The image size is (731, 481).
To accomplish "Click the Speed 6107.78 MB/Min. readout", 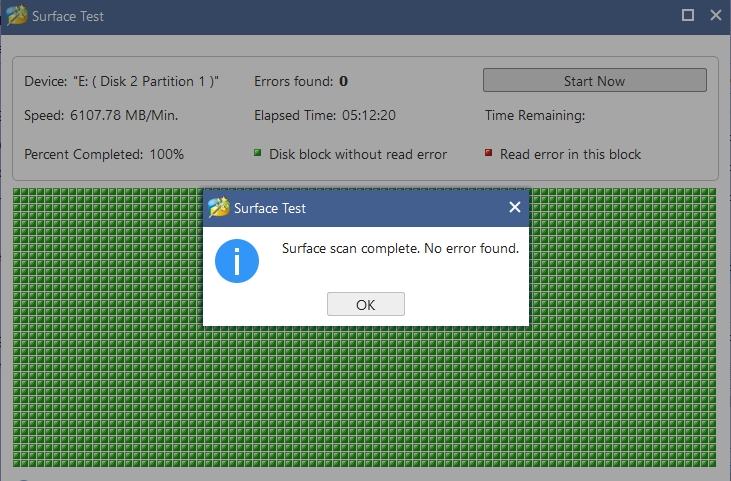I will (x=101, y=116).
